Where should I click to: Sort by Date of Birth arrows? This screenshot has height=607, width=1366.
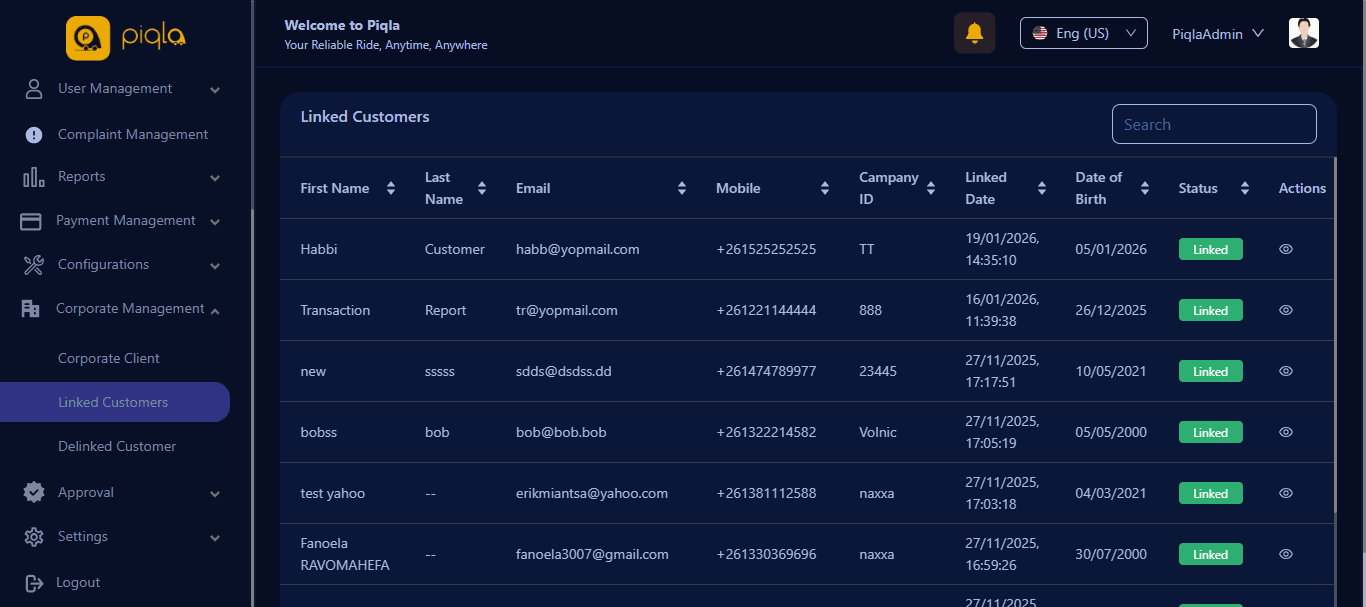point(1145,188)
